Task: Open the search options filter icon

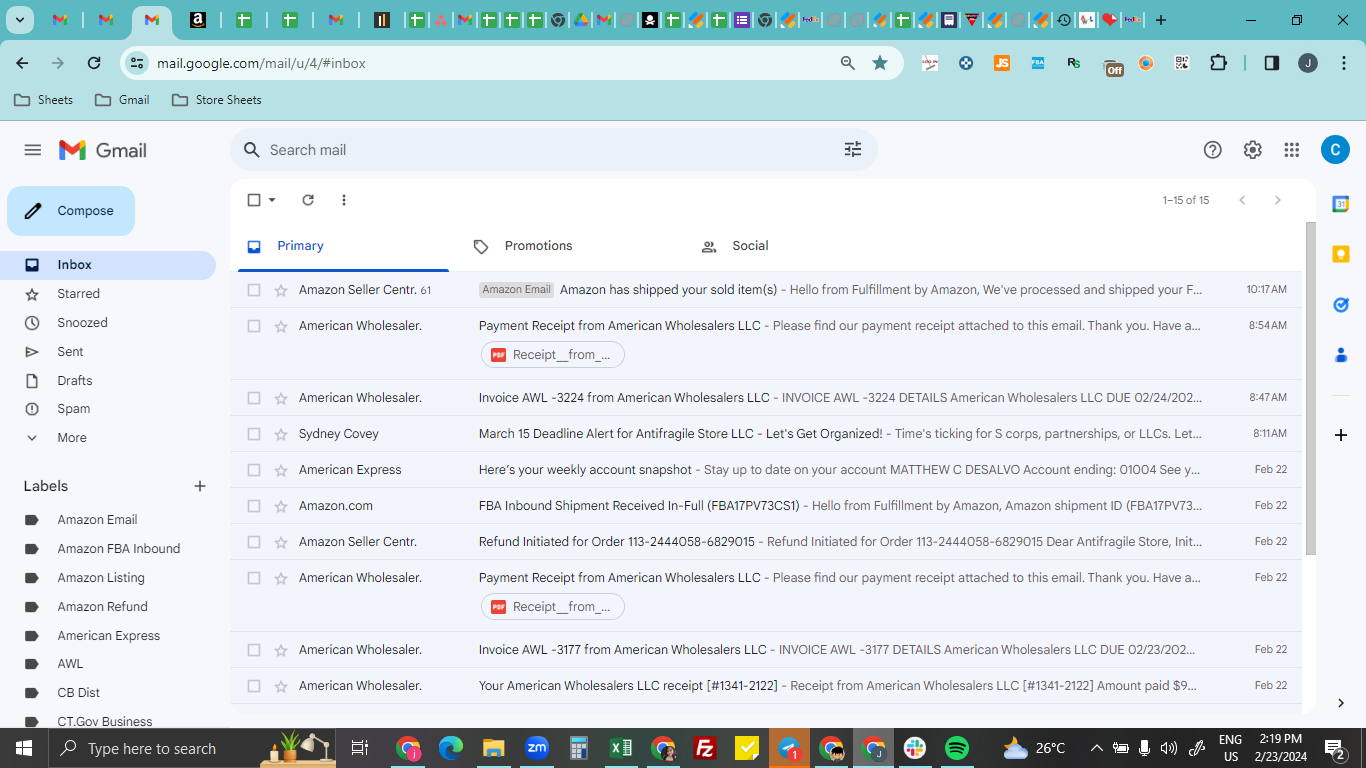Action: (853, 150)
